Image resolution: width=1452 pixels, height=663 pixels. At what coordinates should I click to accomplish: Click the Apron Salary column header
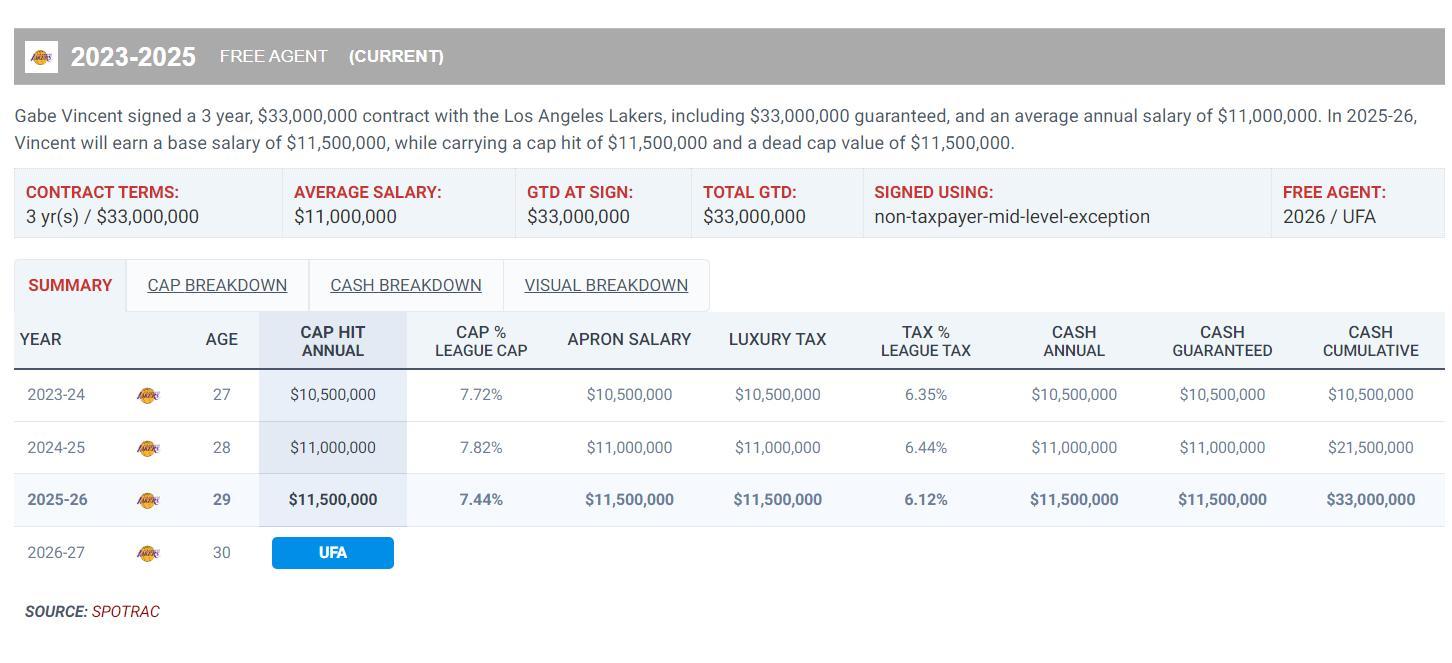pos(629,340)
